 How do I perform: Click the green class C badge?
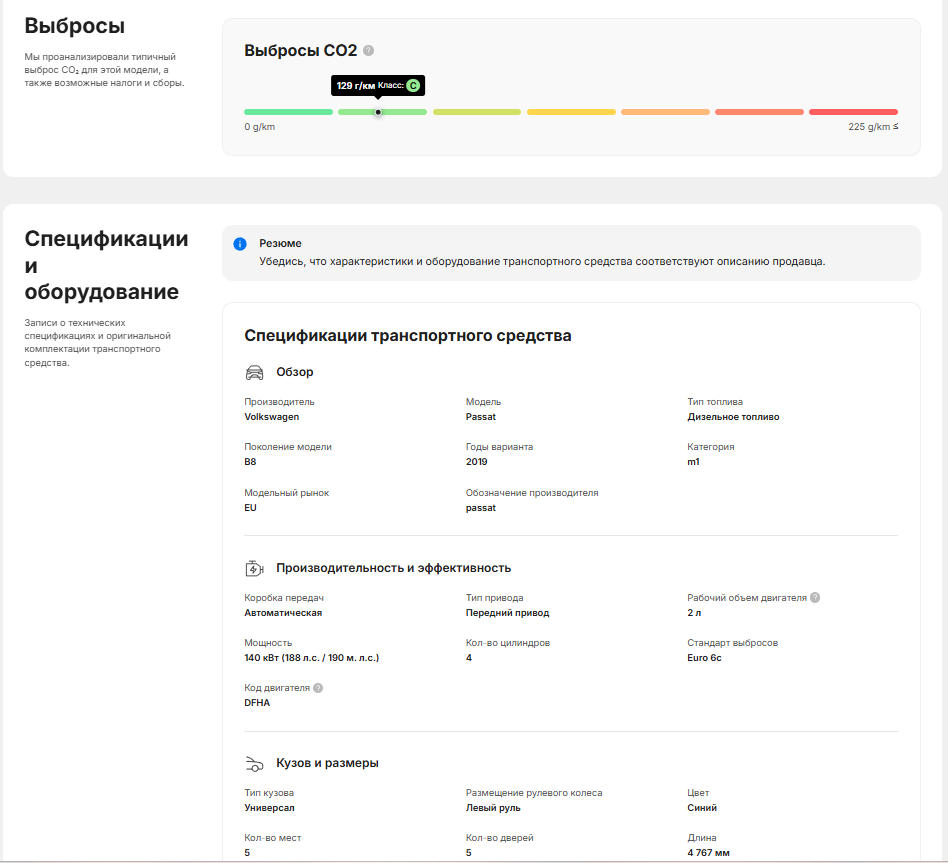[x=413, y=85]
